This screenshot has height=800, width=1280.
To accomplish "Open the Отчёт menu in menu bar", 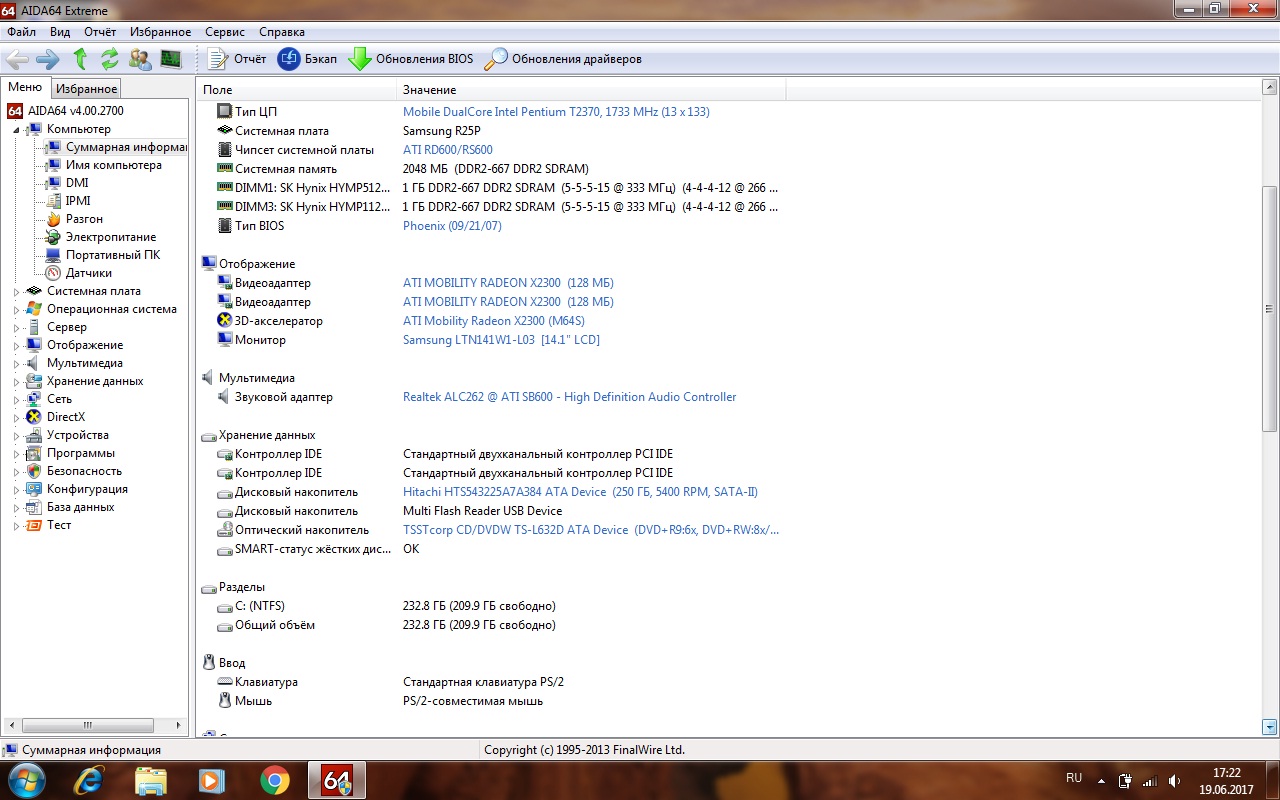I will [100, 32].
